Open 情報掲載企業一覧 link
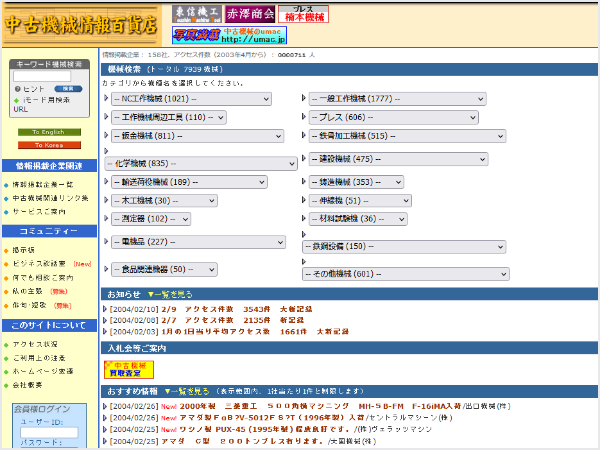The height and width of the screenshot is (450, 600). [43, 185]
